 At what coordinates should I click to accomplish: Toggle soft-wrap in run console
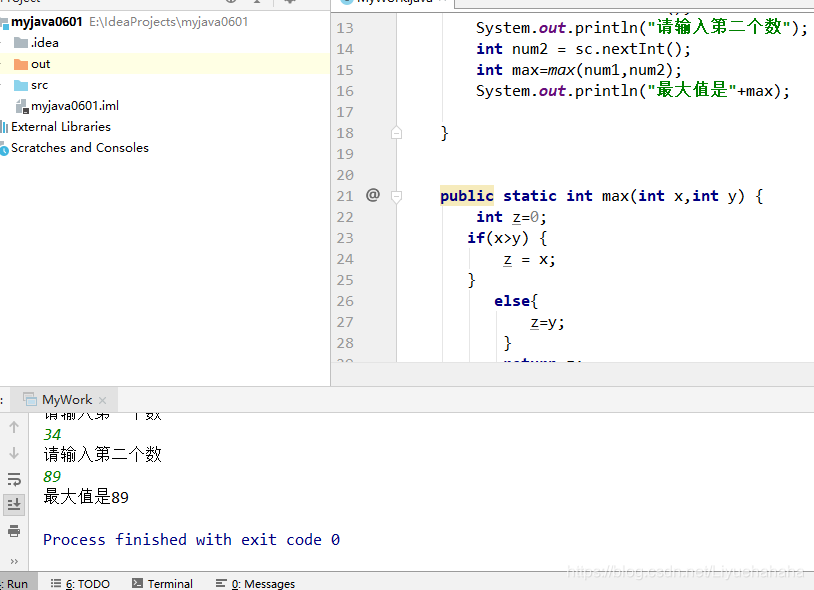14,479
